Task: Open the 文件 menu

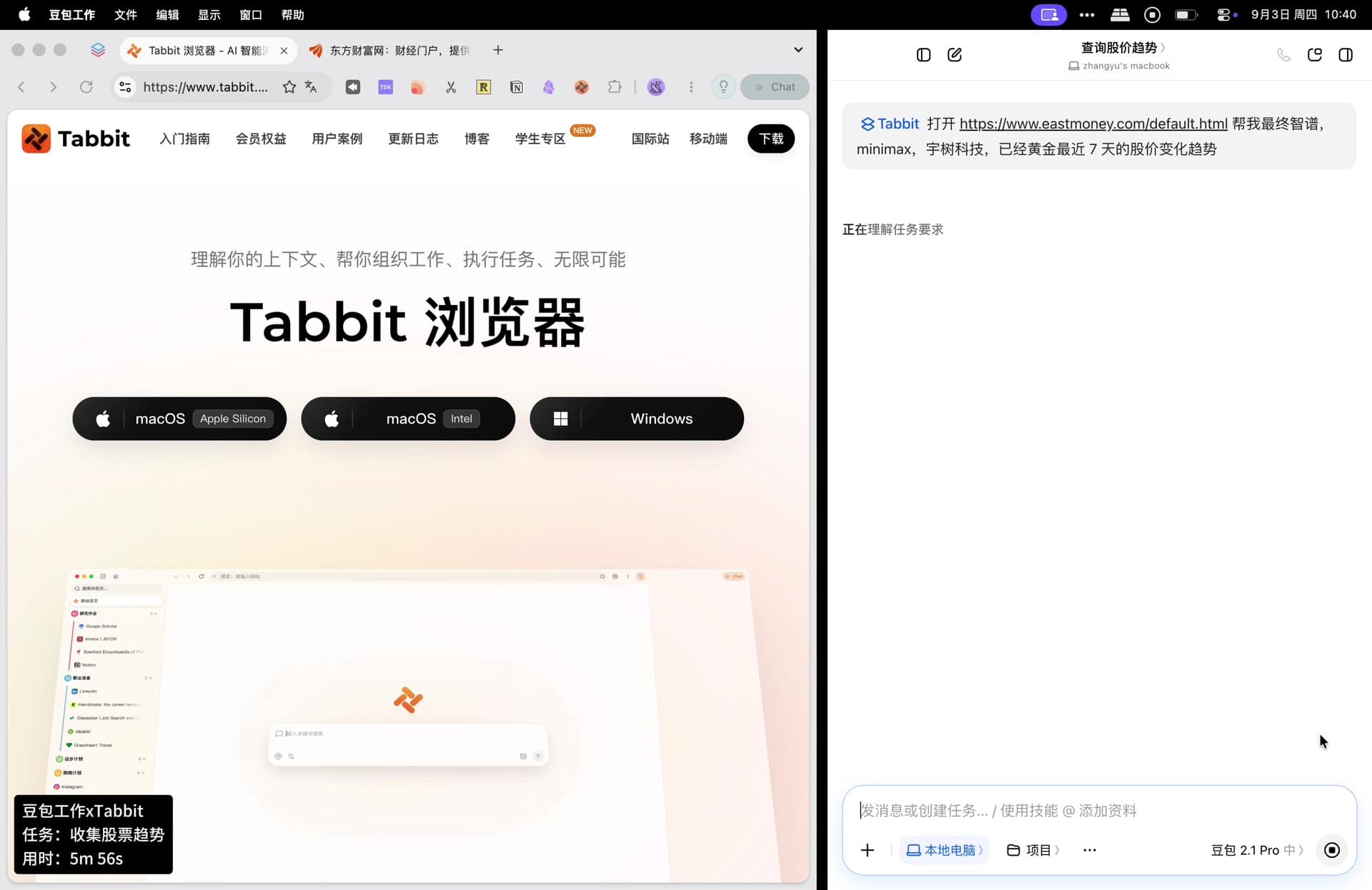Action: 125,14
